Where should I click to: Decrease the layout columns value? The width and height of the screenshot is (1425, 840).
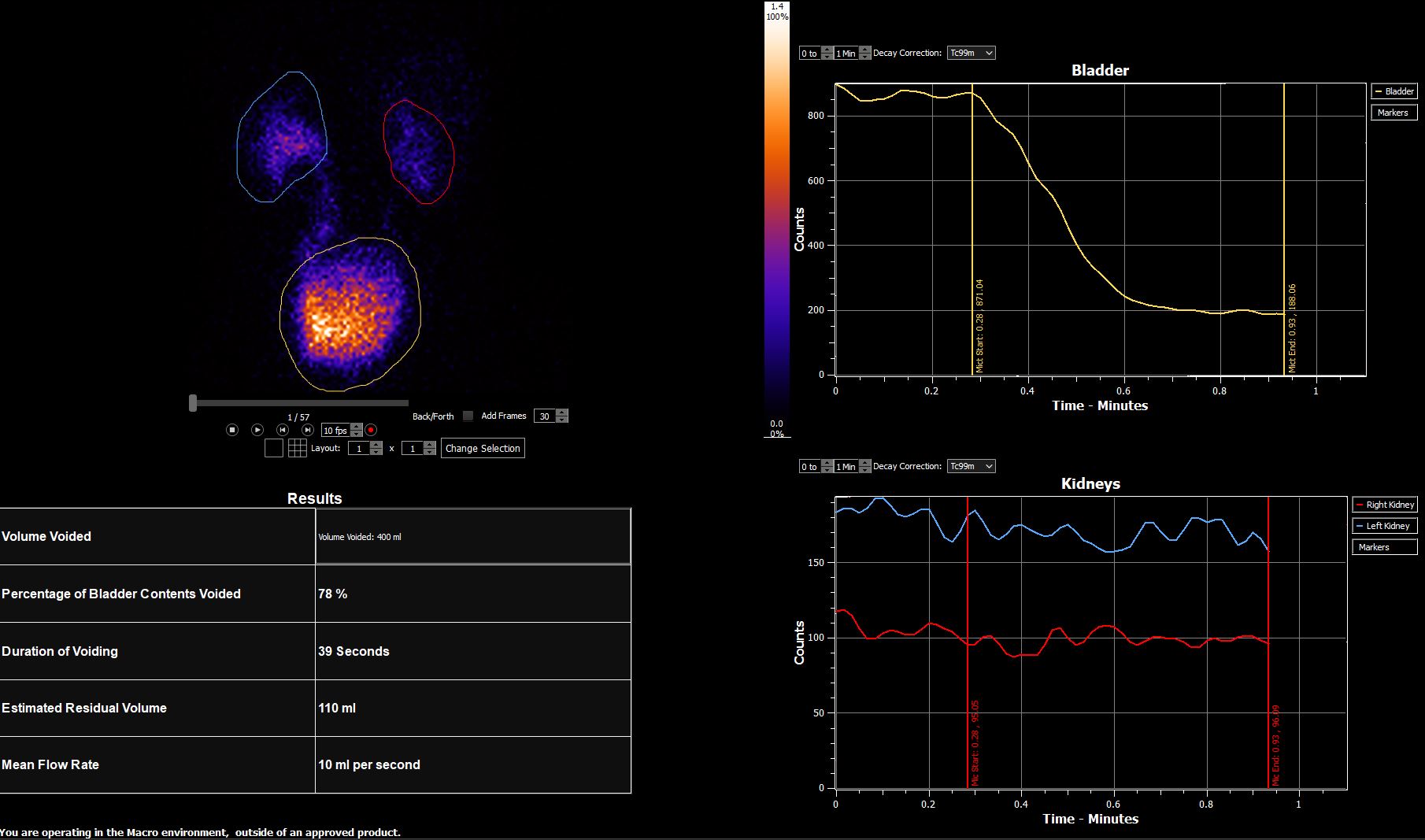tap(430, 451)
